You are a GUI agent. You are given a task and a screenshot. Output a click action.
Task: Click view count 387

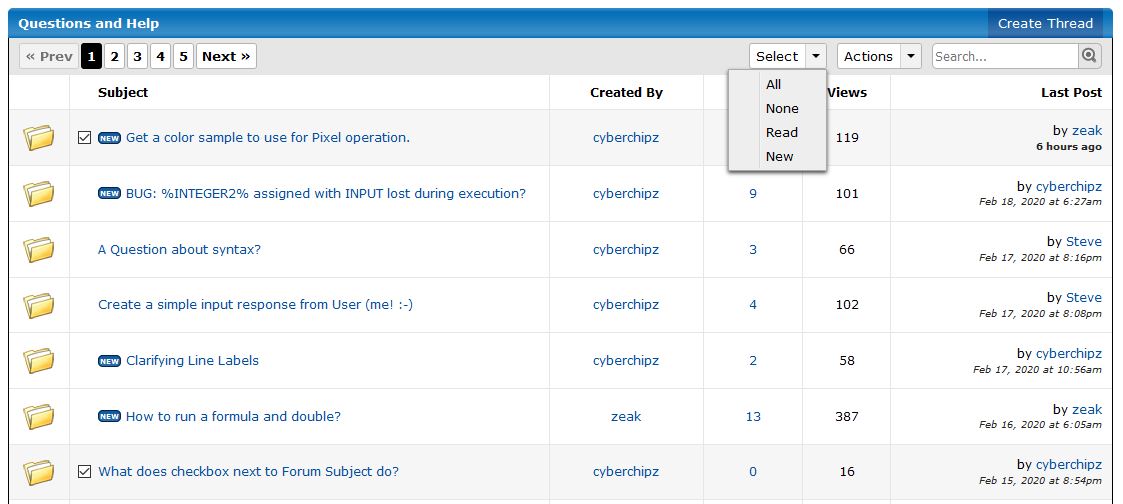847,417
